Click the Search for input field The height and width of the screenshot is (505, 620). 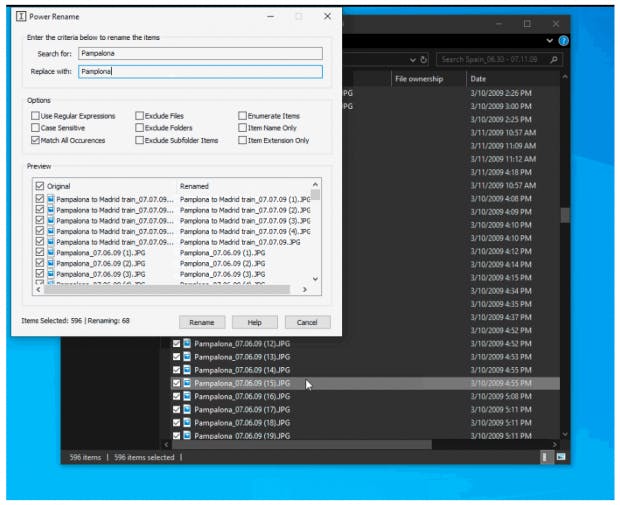(200, 53)
